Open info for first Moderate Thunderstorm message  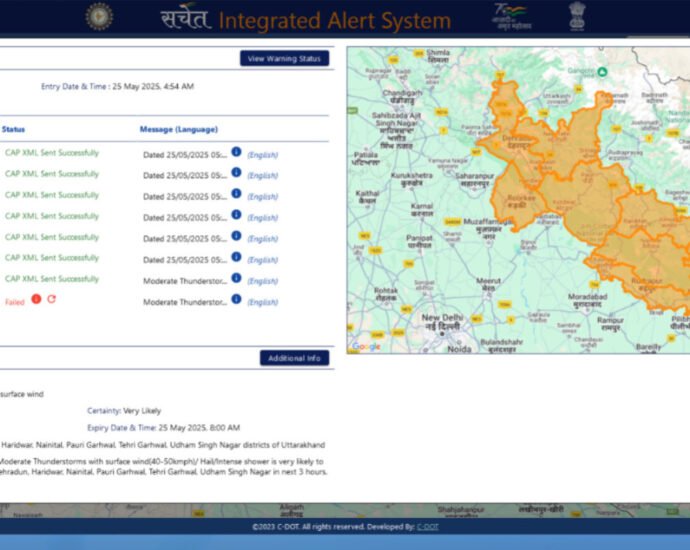(237, 278)
